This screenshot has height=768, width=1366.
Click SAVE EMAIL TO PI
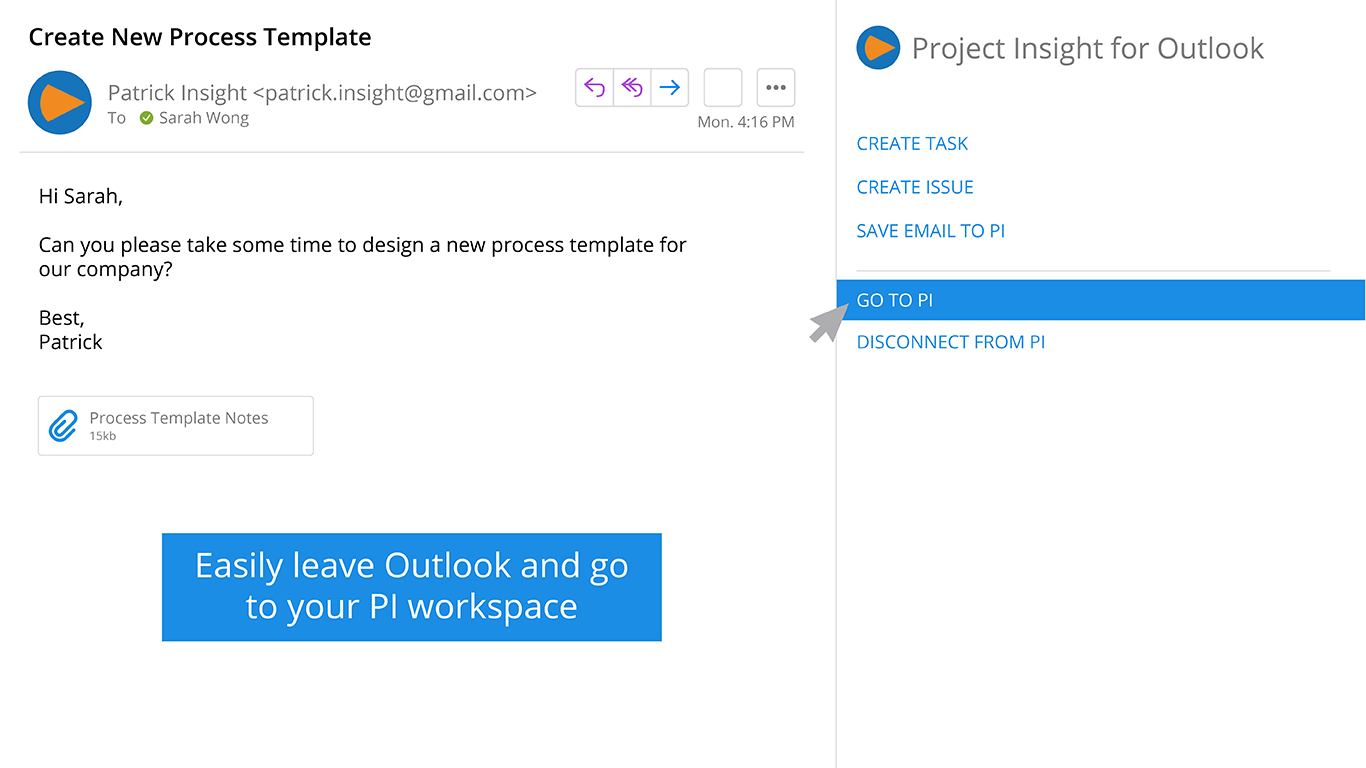coord(930,231)
